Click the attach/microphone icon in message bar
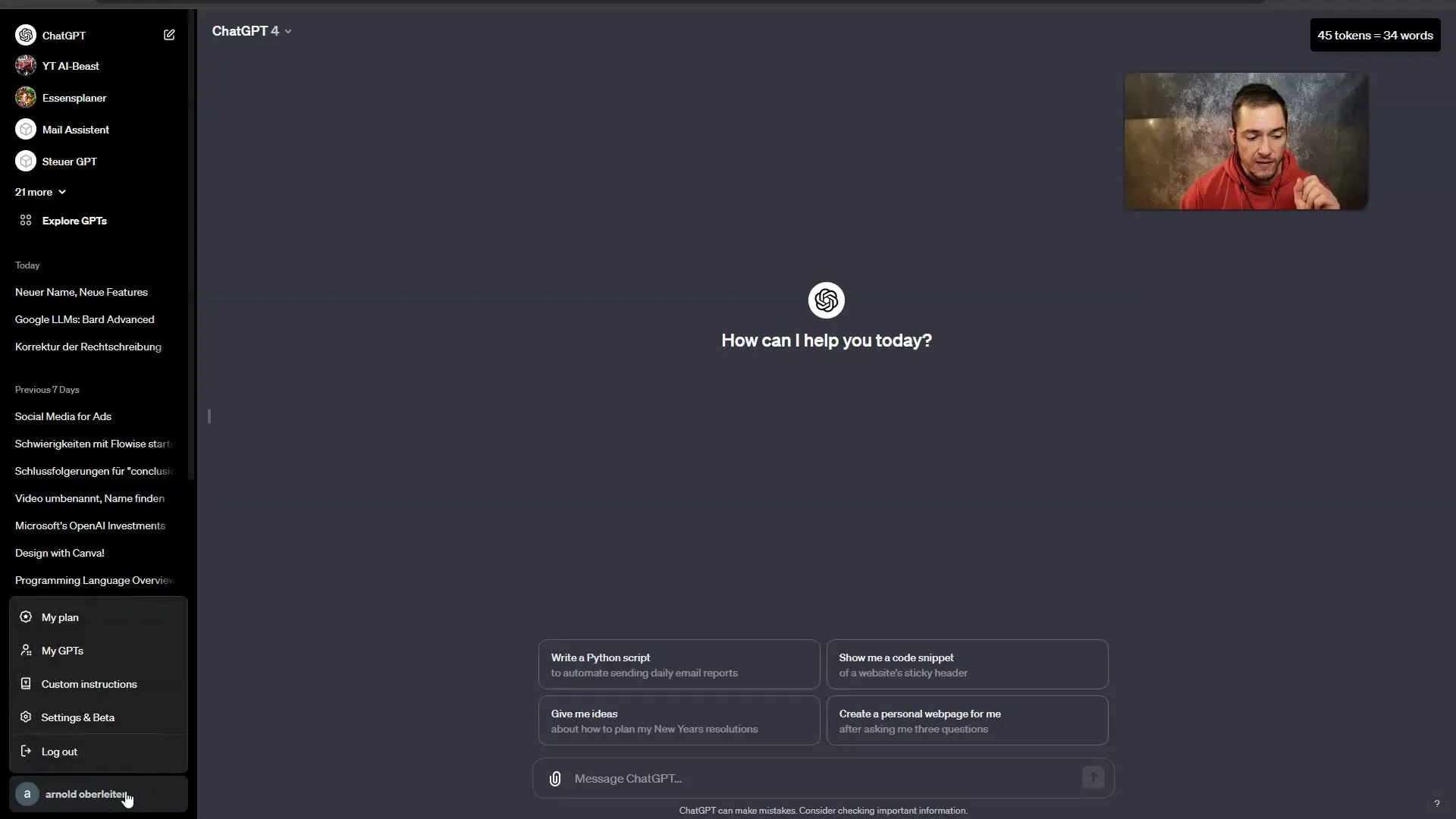This screenshot has width=1456, height=819. click(x=554, y=778)
